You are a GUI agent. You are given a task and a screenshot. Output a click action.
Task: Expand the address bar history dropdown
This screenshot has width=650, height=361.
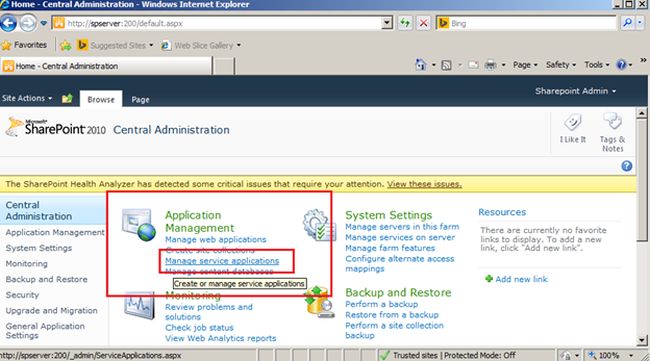(x=386, y=23)
